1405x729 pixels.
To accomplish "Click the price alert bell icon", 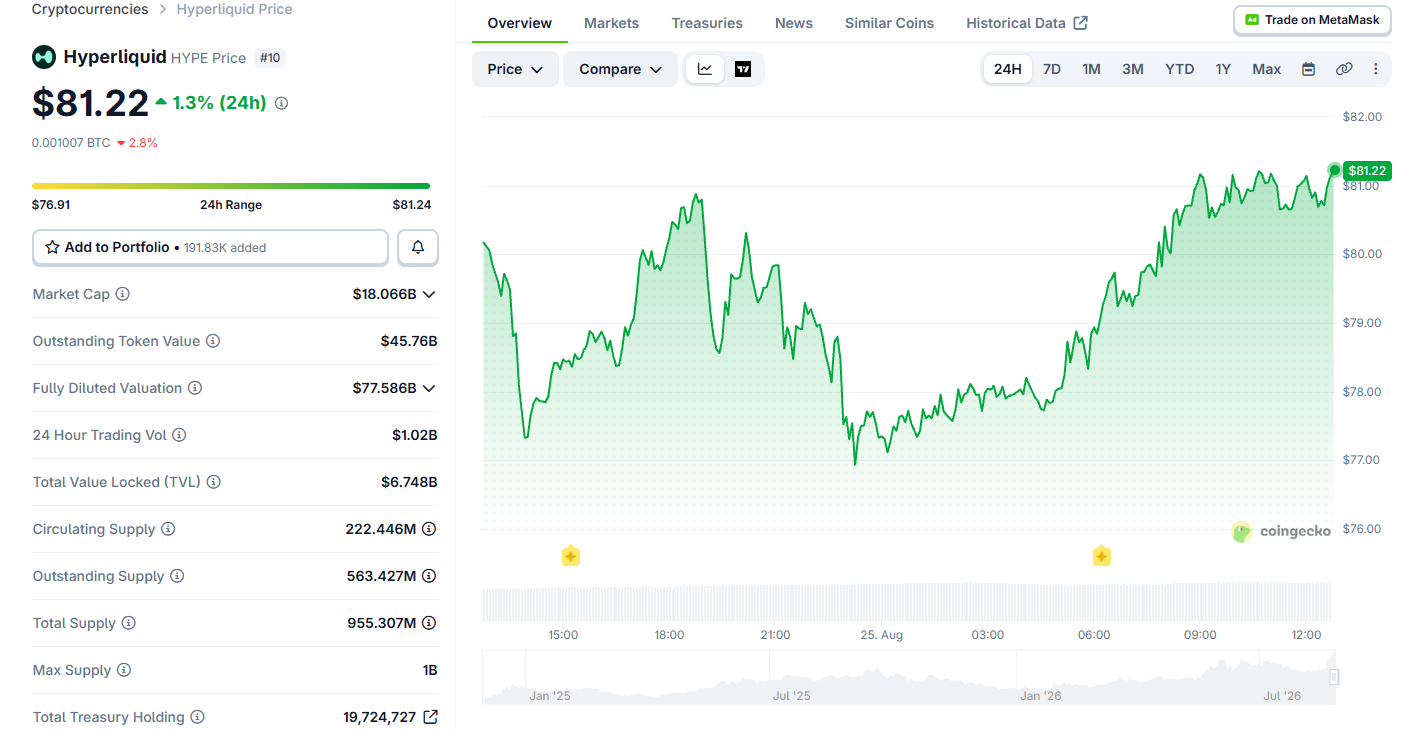I will [418, 247].
